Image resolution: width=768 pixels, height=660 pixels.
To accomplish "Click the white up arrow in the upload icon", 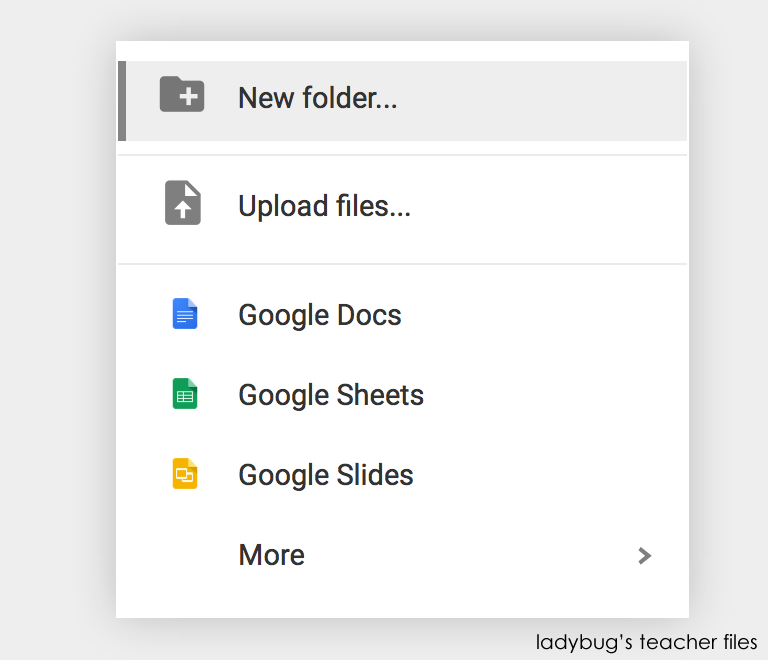I will [x=183, y=208].
